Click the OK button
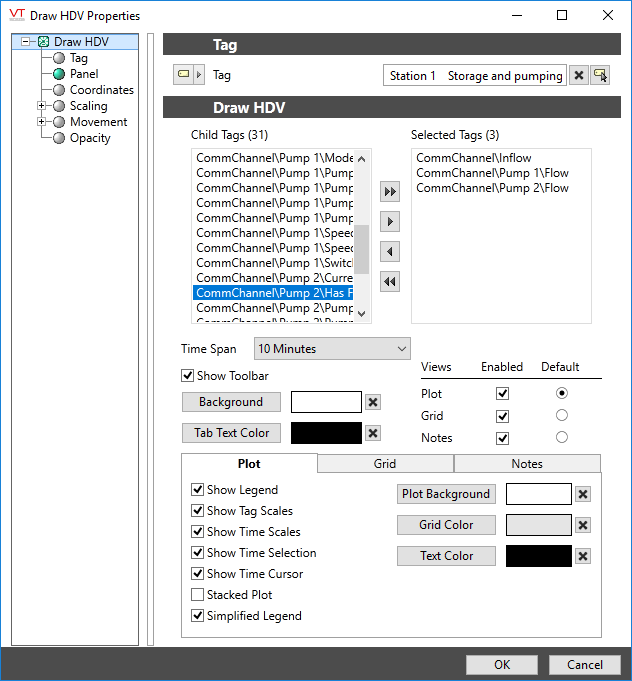 [502, 665]
